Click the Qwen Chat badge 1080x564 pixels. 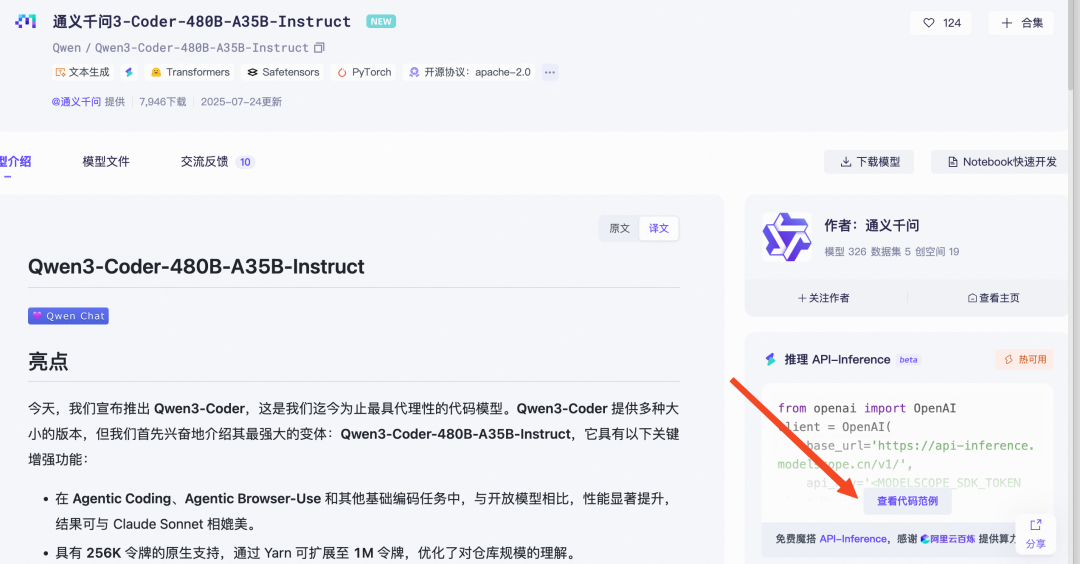pyautogui.click(x=68, y=315)
